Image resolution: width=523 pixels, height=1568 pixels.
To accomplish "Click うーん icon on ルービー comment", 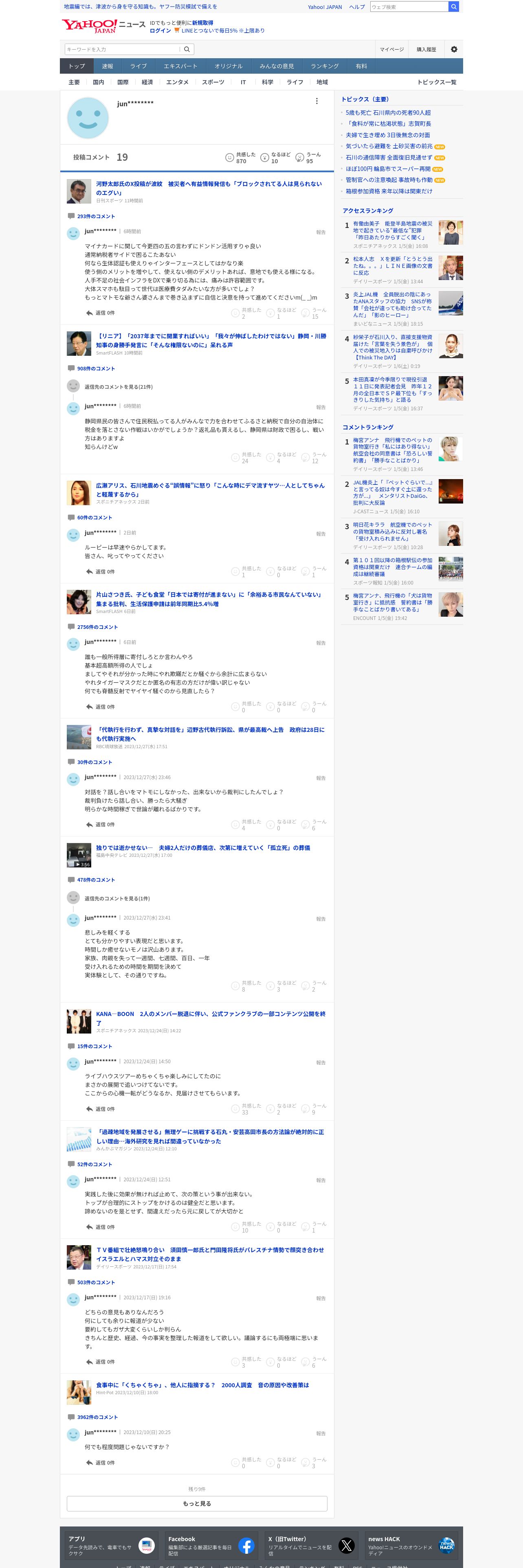I will point(305,572).
